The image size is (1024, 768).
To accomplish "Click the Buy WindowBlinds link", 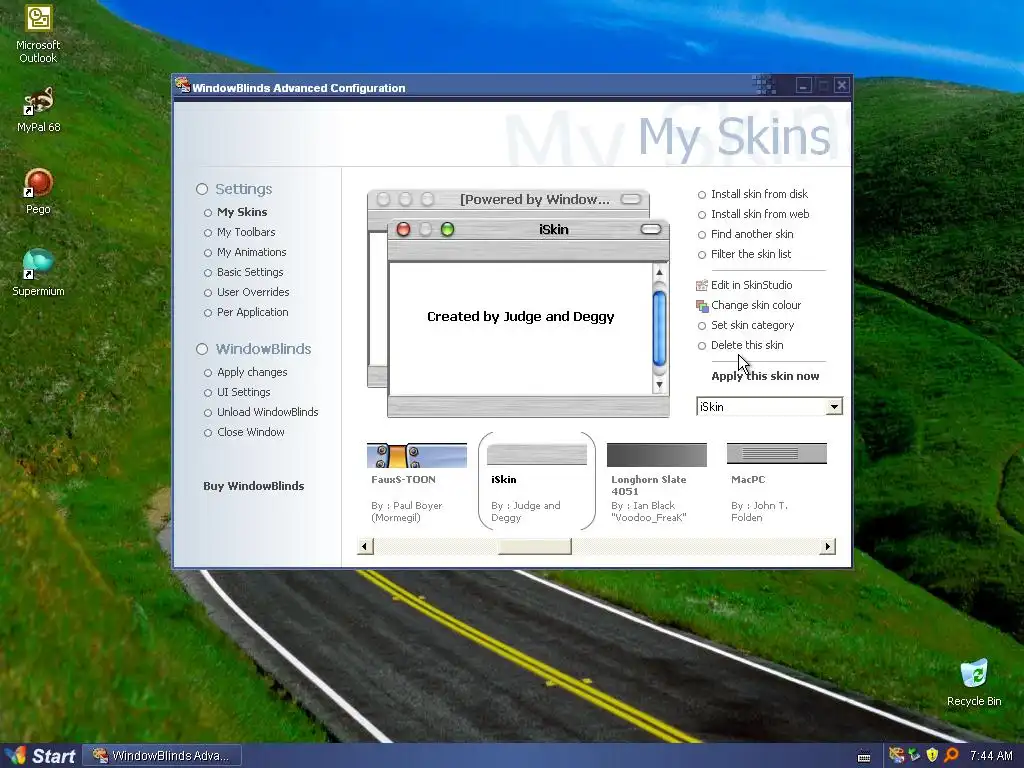I will (253, 486).
